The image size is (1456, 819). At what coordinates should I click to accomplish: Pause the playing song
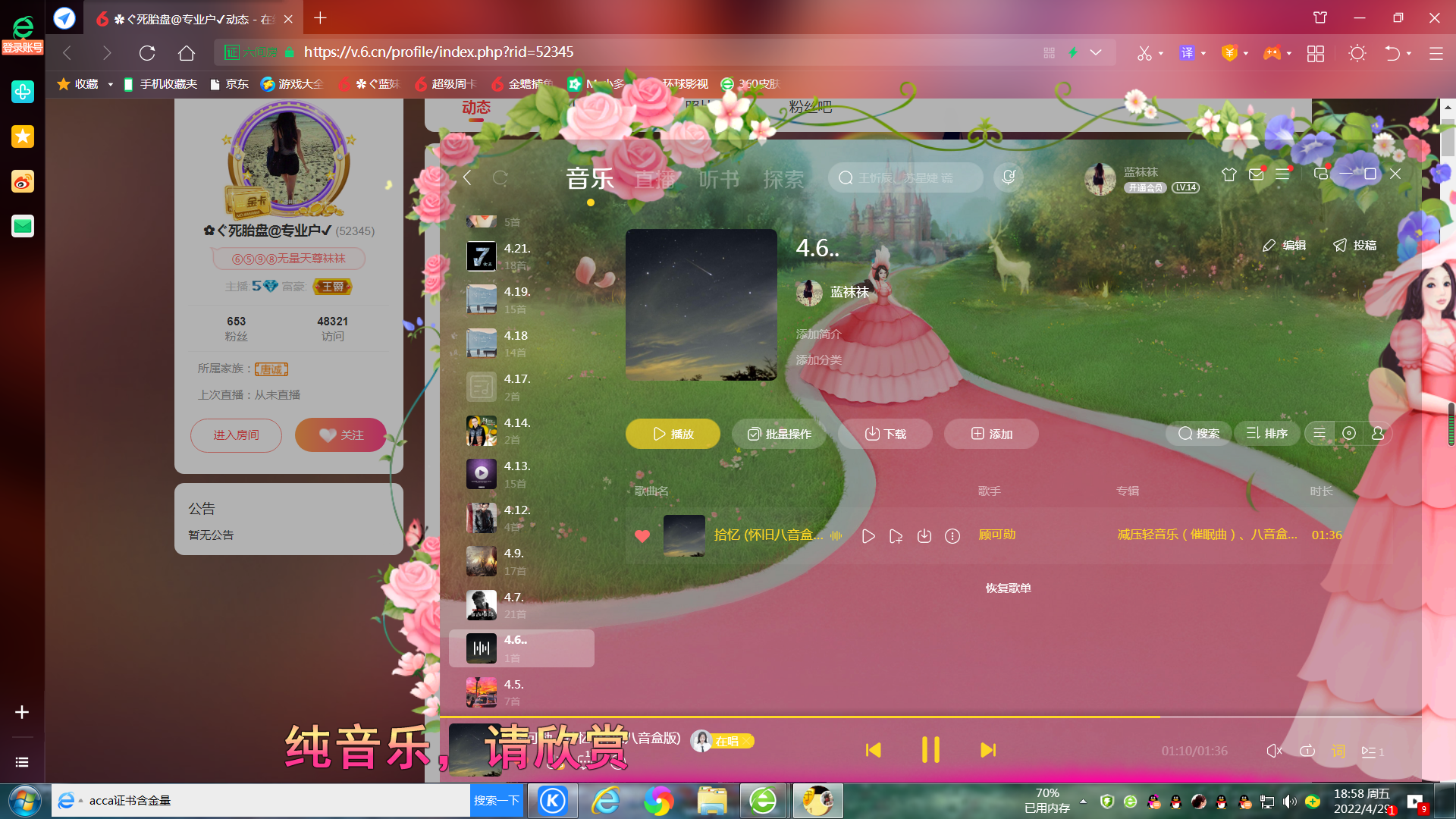click(930, 750)
